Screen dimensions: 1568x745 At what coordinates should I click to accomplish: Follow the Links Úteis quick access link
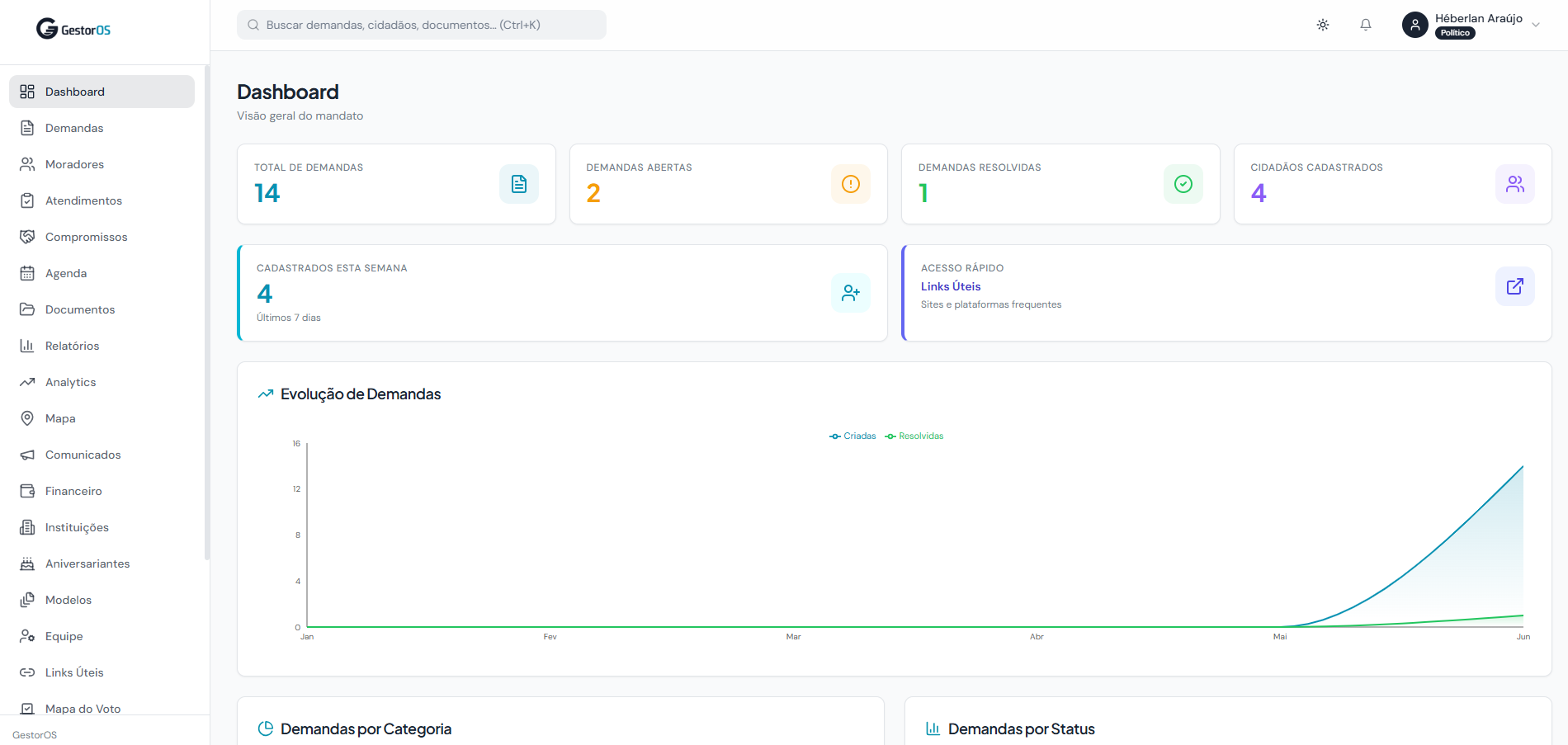tap(951, 286)
